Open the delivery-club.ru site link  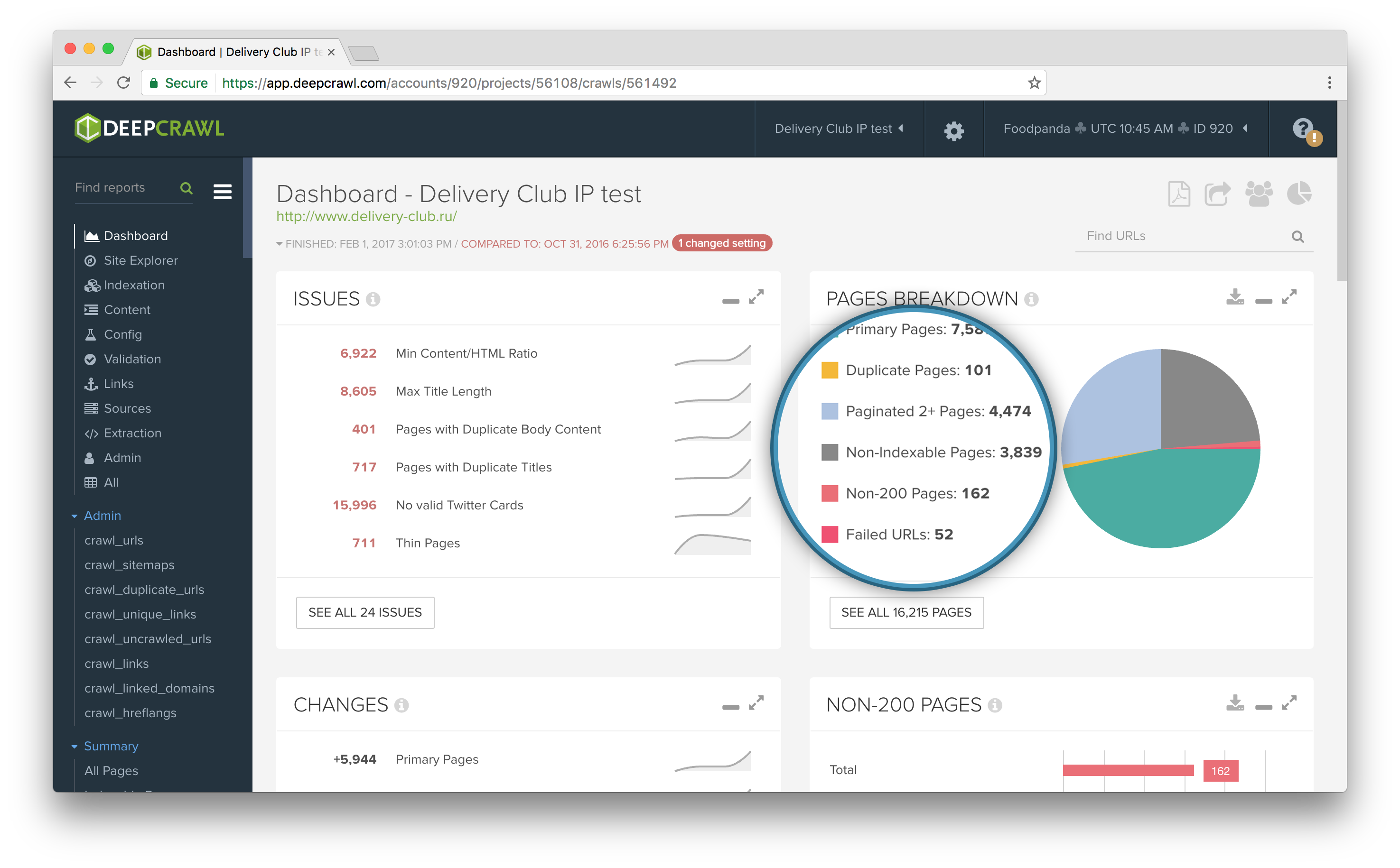(x=366, y=216)
